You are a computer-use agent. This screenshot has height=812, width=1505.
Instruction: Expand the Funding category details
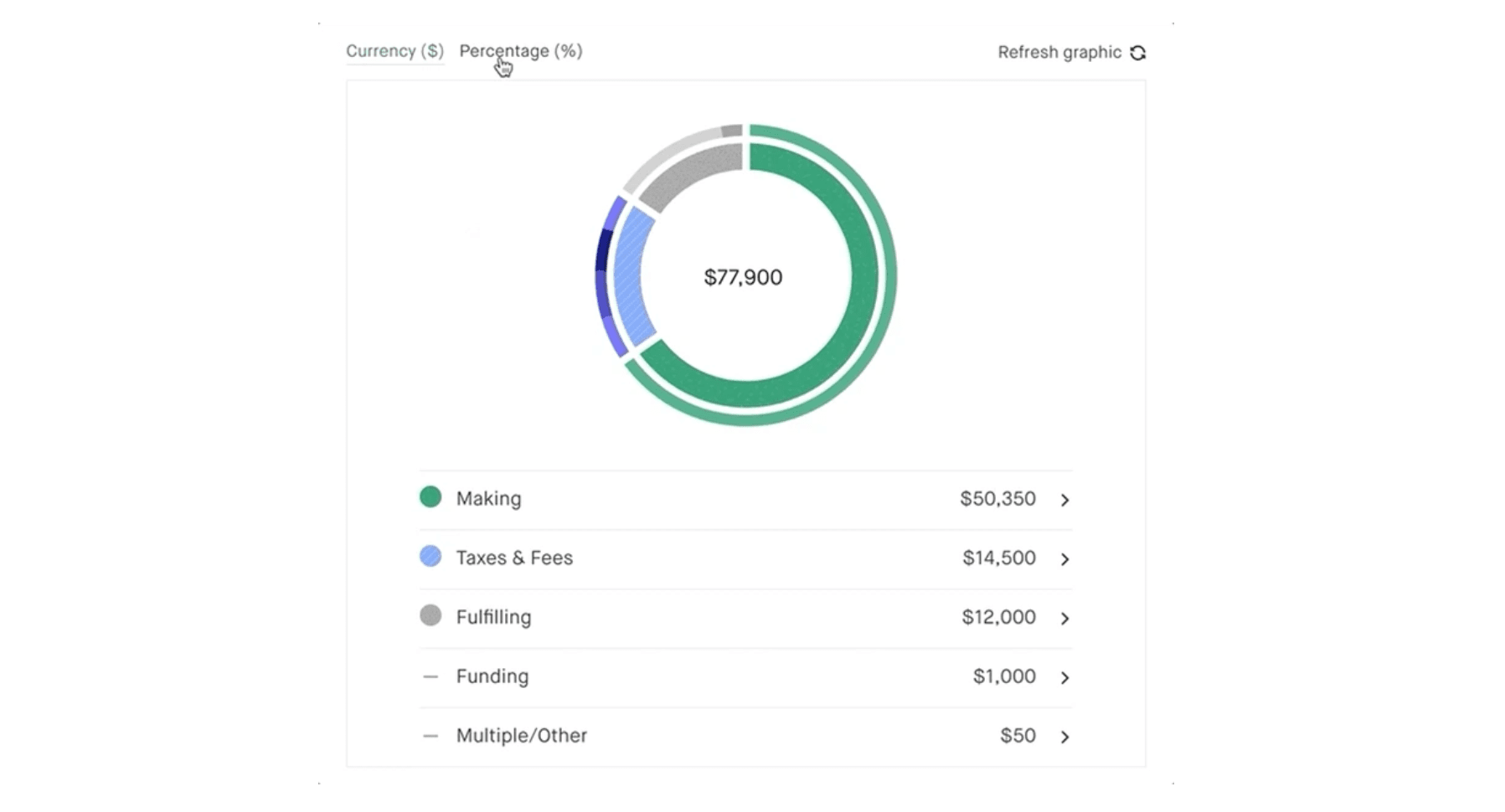point(1065,678)
